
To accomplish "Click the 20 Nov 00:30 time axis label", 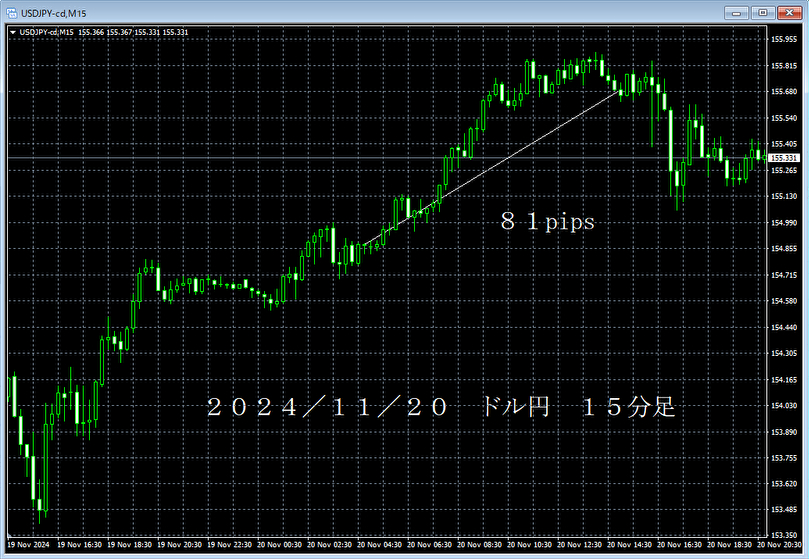I will click(x=280, y=545).
